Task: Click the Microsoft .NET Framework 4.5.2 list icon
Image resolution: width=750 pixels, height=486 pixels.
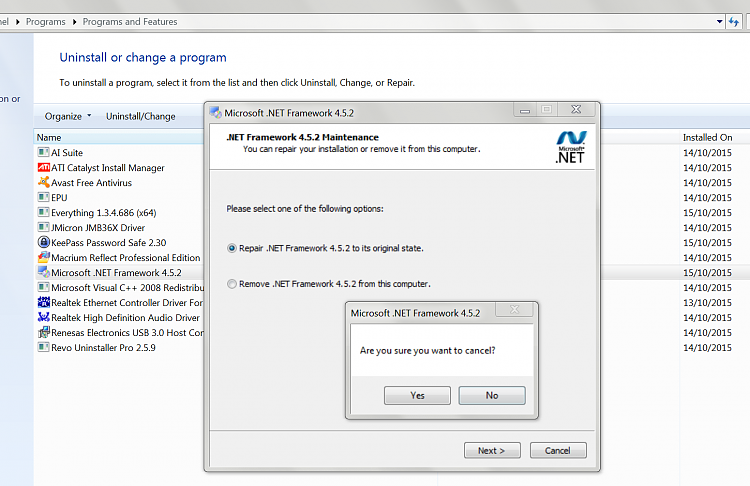Action: click(x=44, y=272)
